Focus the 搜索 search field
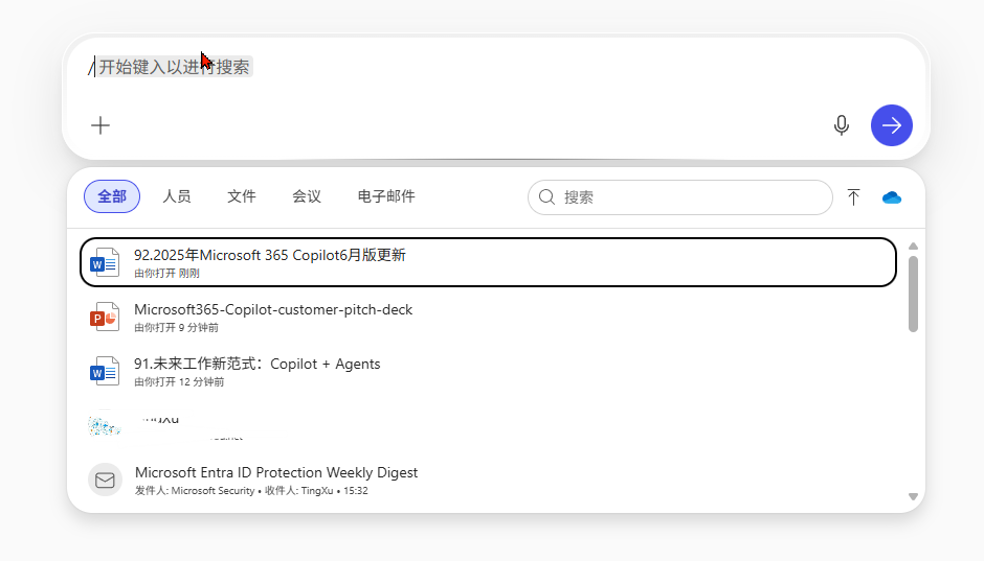 [x=680, y=197]
